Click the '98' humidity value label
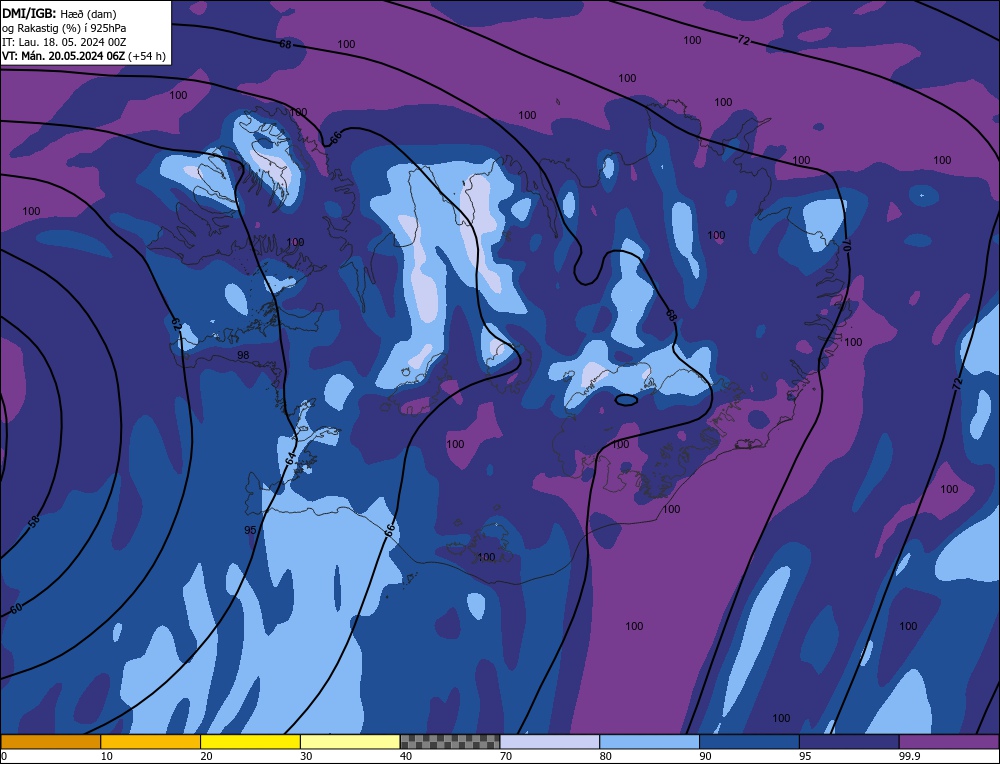 243,355
